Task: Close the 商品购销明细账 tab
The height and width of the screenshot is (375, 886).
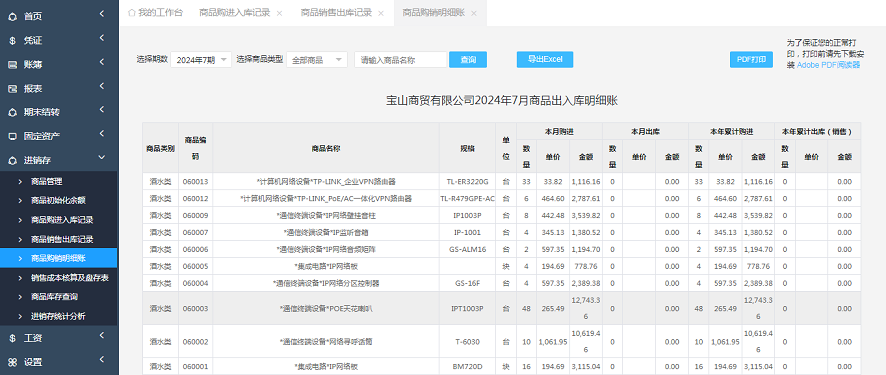Action: [x=474, y=13]
